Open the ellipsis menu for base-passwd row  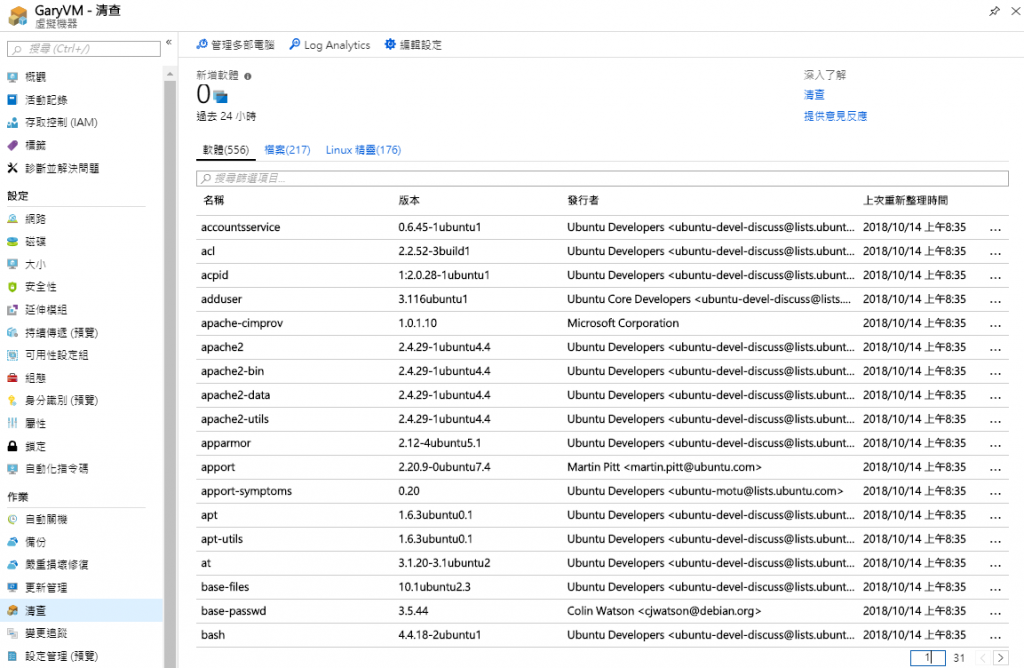coord(995,612)
